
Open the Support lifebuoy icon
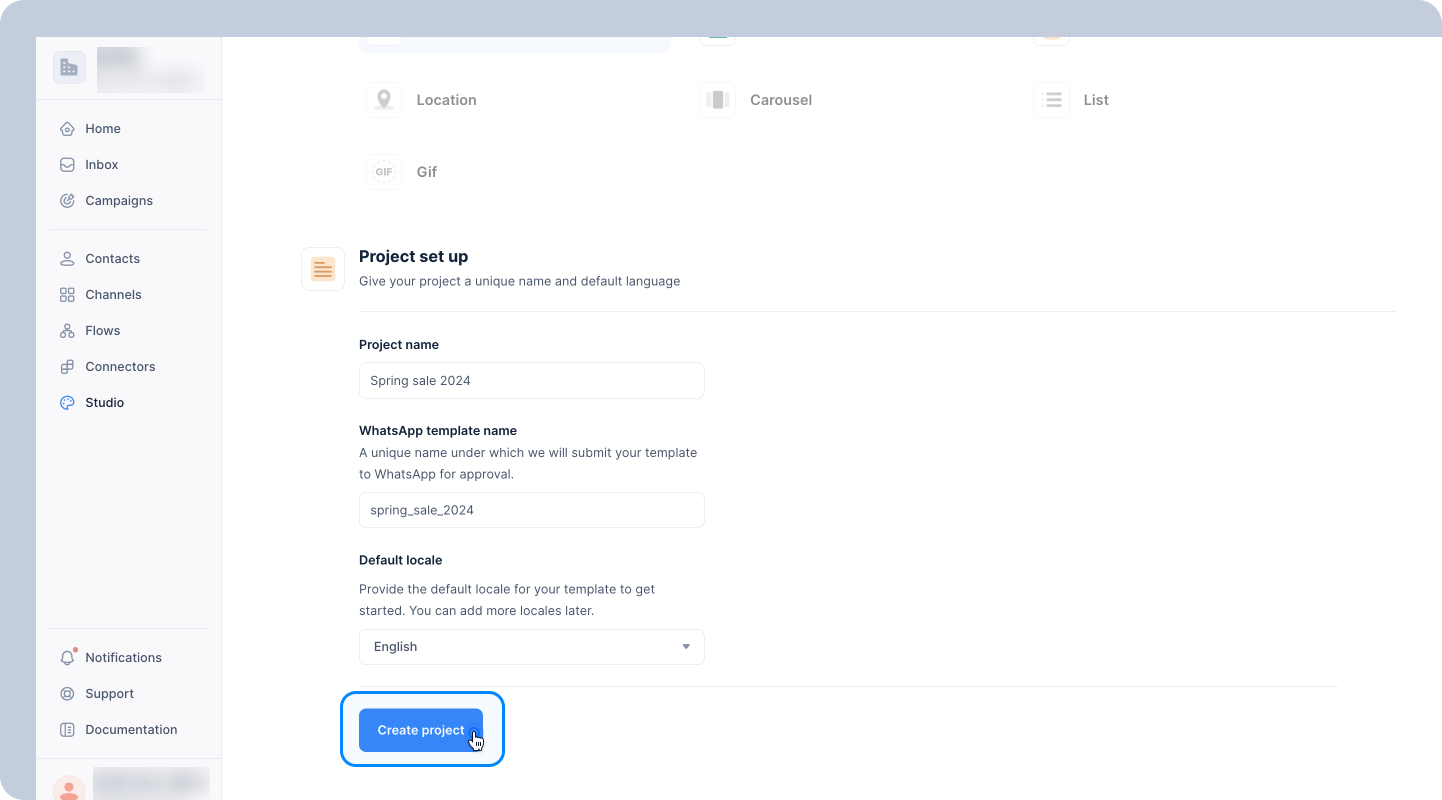[67, 694]
